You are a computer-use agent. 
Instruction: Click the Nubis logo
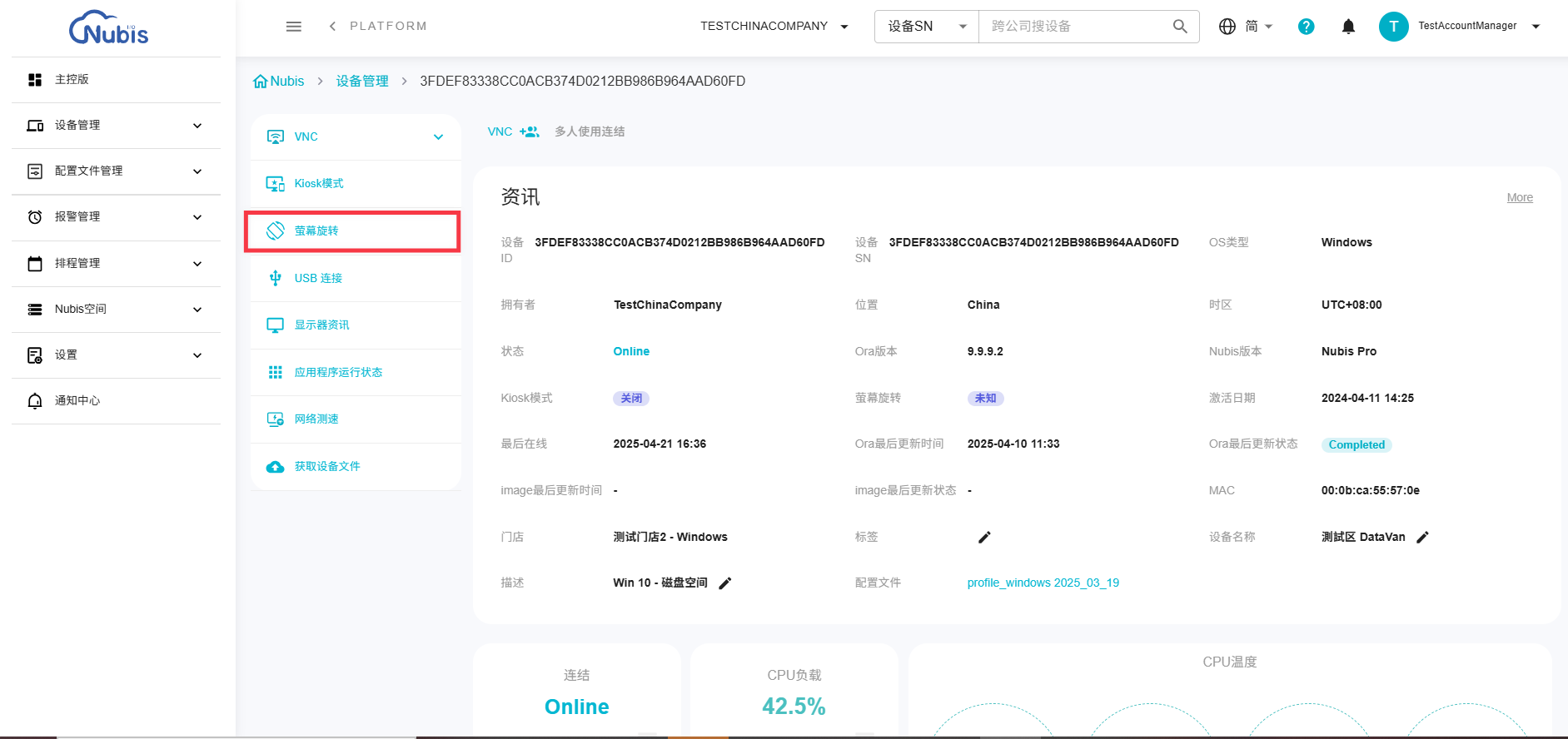point(109,27)
